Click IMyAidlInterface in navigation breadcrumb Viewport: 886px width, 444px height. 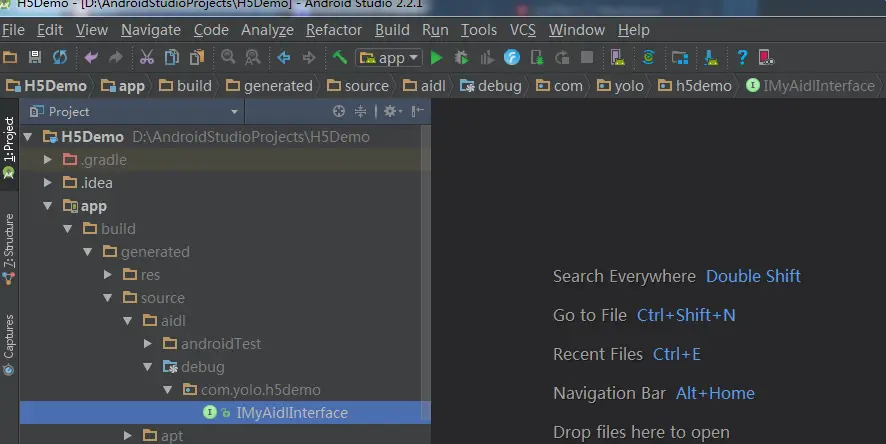click(810, 86)
